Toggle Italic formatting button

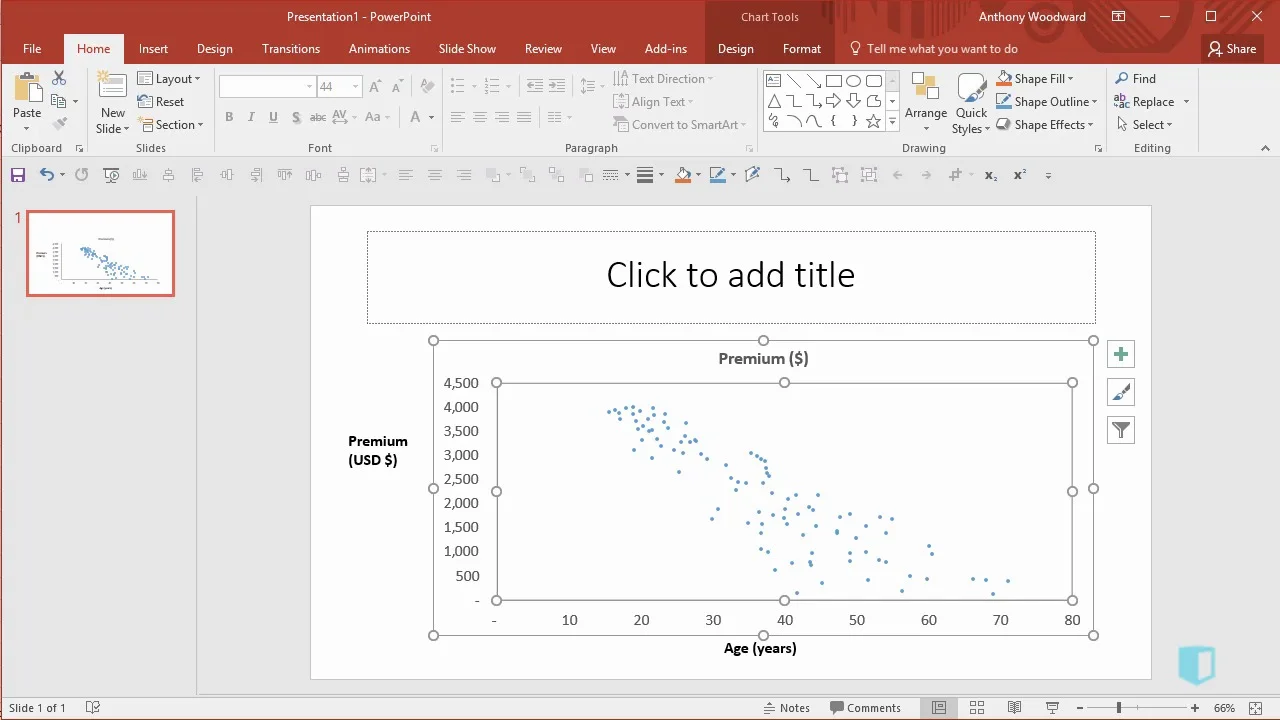coord(251,117)
